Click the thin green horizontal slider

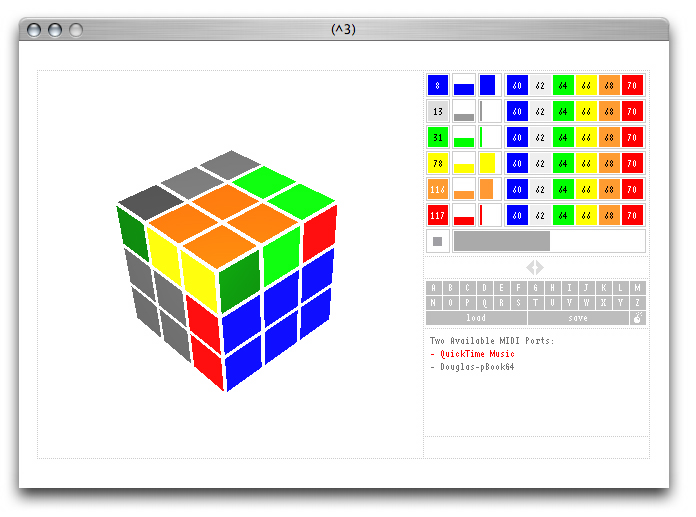point(490,138)
